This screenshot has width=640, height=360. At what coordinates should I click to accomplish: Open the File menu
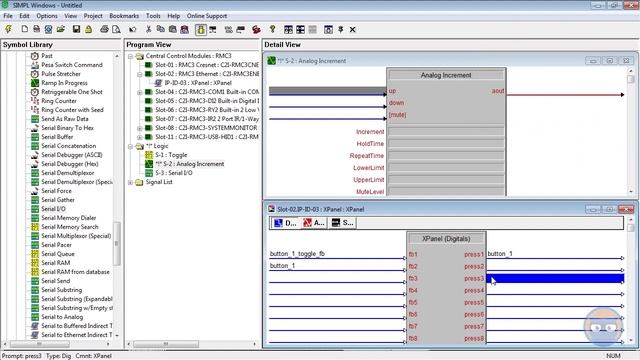8,16
